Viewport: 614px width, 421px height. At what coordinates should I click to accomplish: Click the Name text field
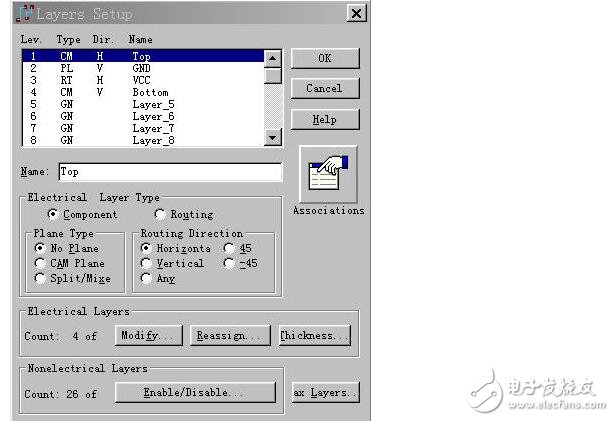pos(169,172)
